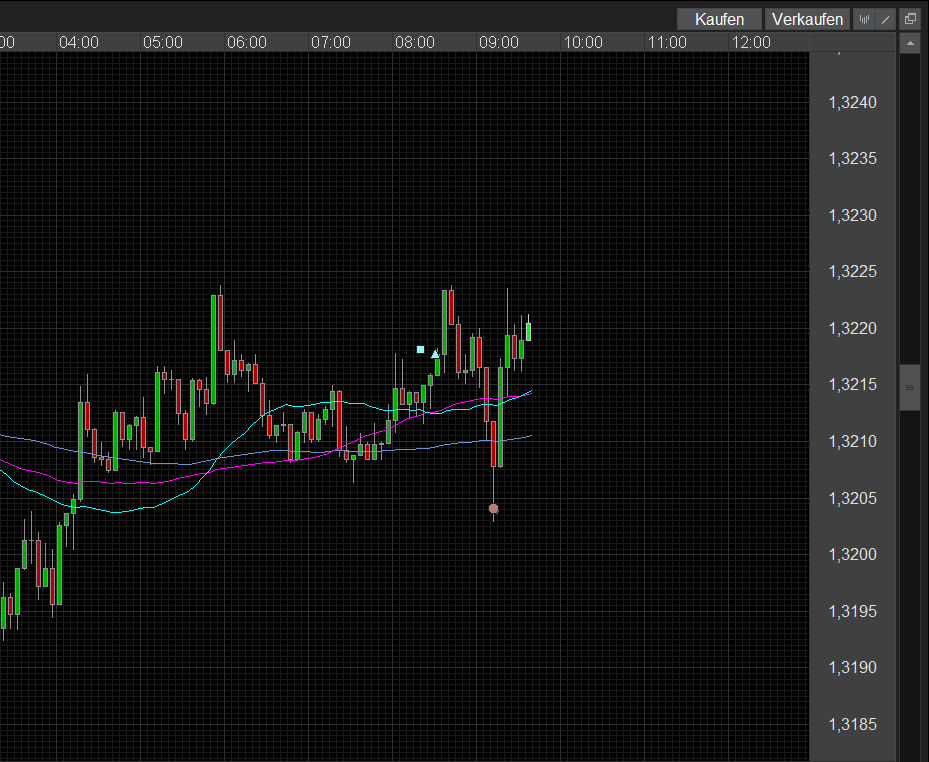Image resolution: width=929 pixels, height=762 pixels.
Task: Click the 1,3240 price axis label
Action: click(x=852, y=103)
